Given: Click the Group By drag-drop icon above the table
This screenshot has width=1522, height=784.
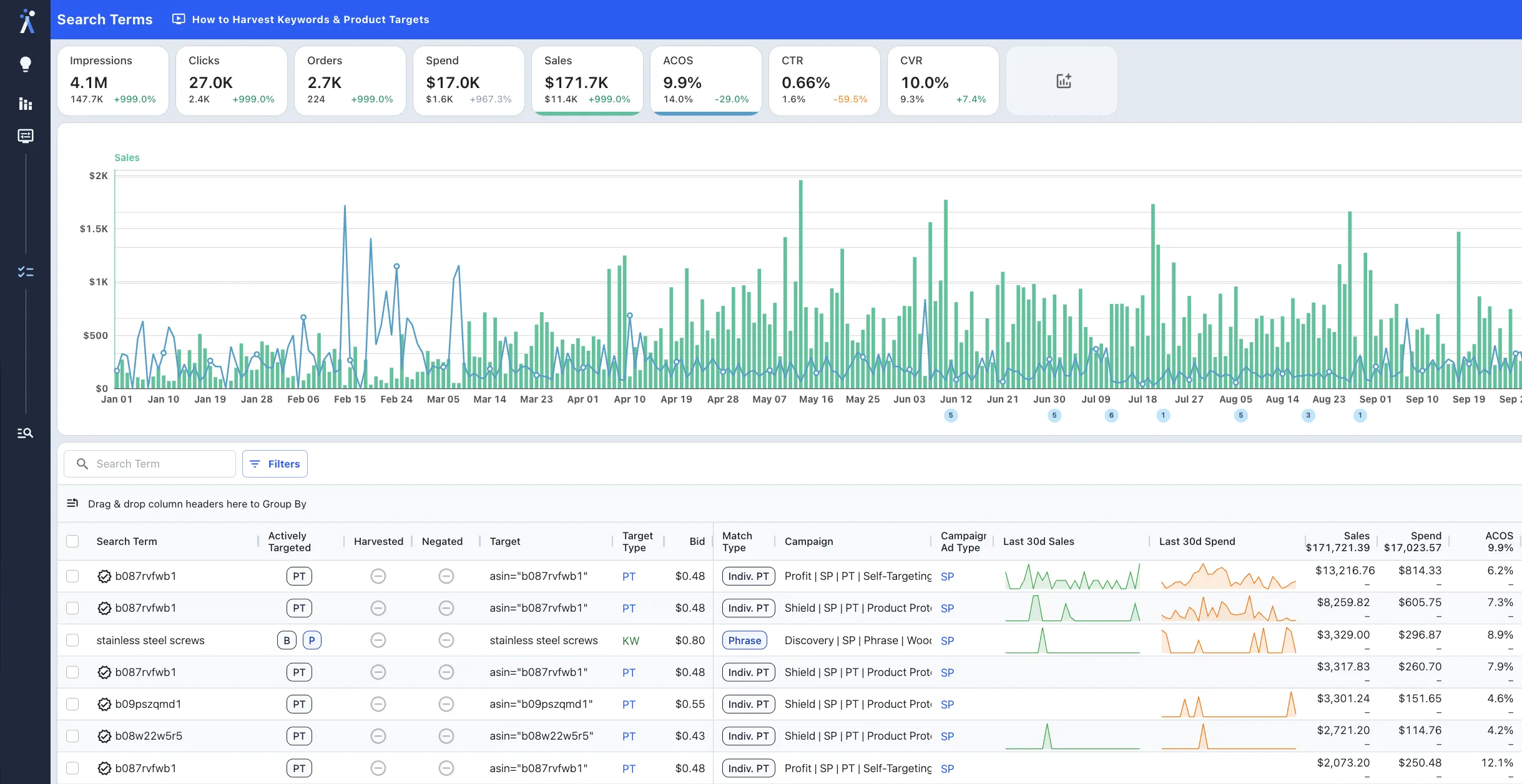Looking at the screenshot, I should click(x=73, y=503).
